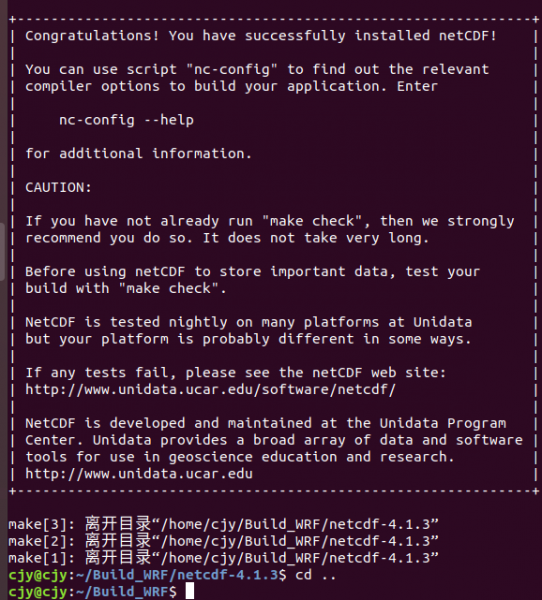Click the cjy@cjy netcdf-4.1.3 prompt text

[x=147, y=575]
